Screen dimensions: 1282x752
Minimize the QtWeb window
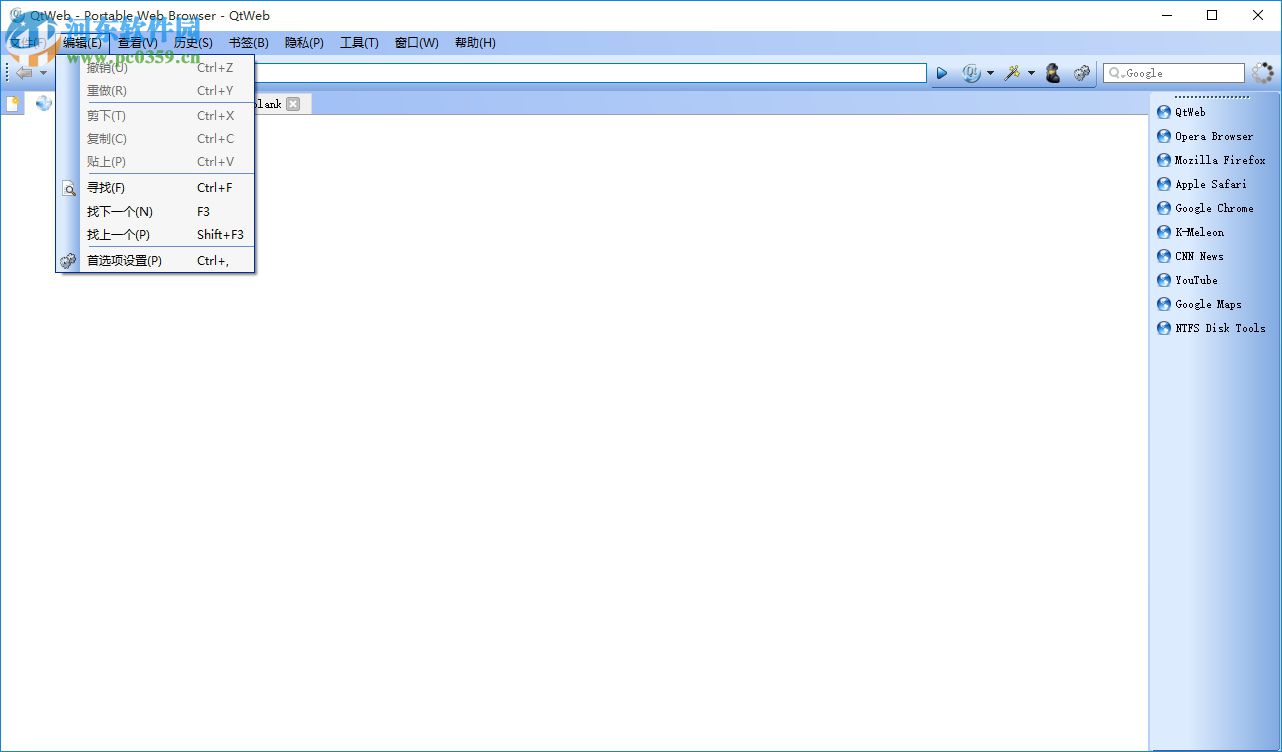1166,15
